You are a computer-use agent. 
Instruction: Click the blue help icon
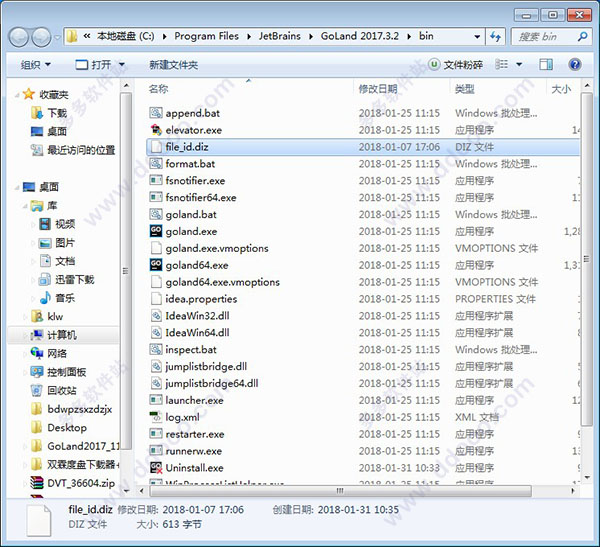click(x=575, y=64)
